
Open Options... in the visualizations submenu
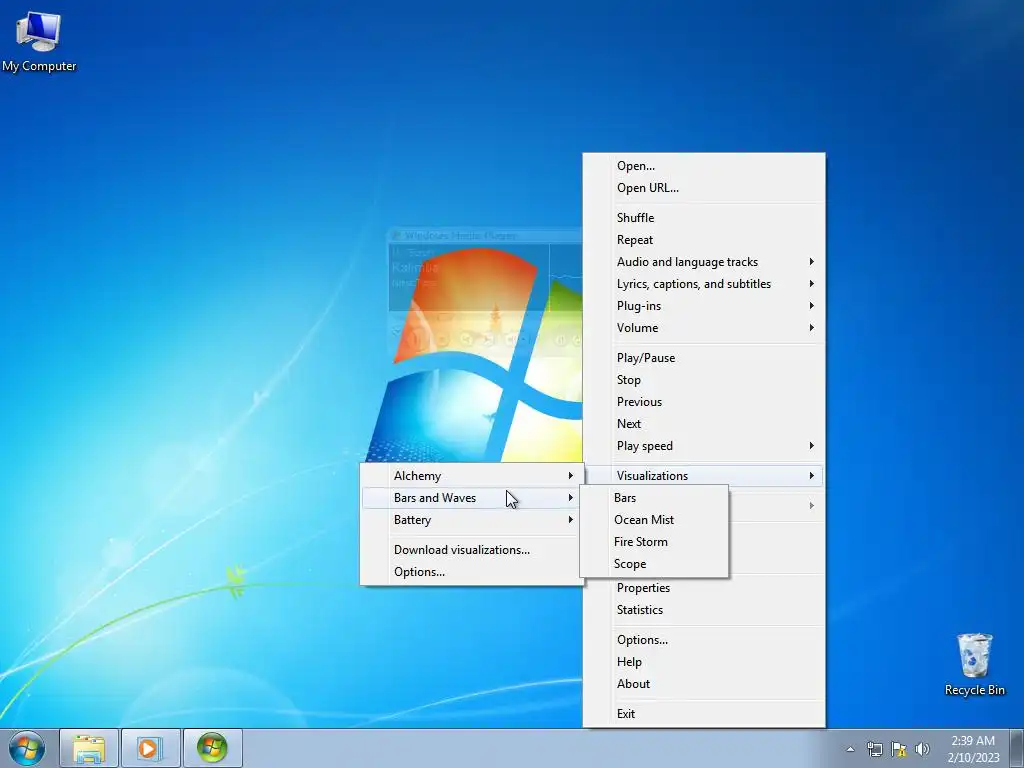[472, 572]
